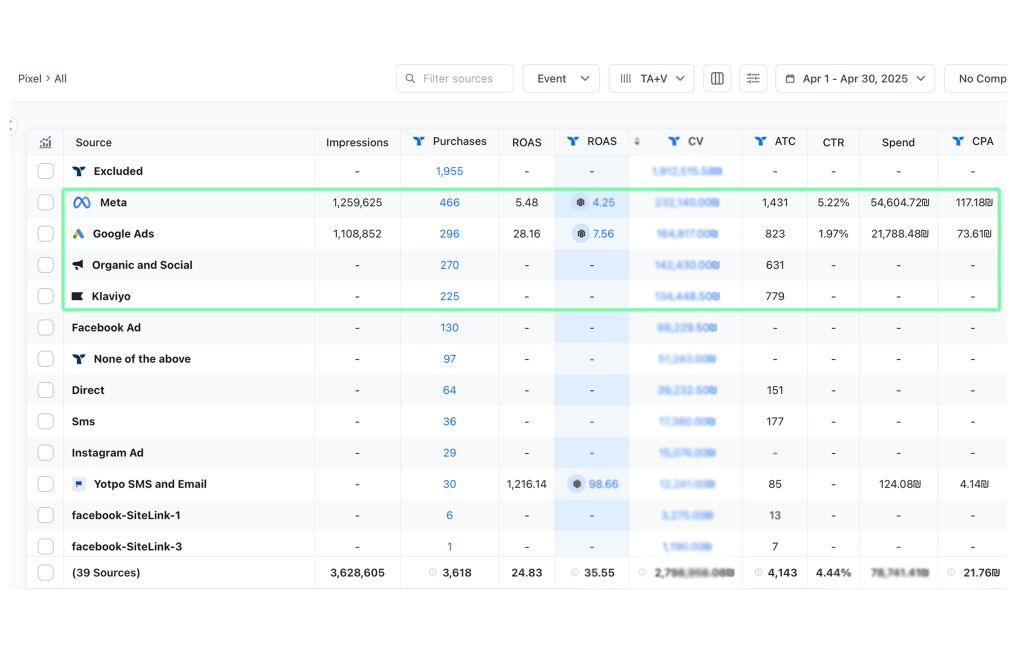Select the Direct row checkbox

click(x=46, y=390)
